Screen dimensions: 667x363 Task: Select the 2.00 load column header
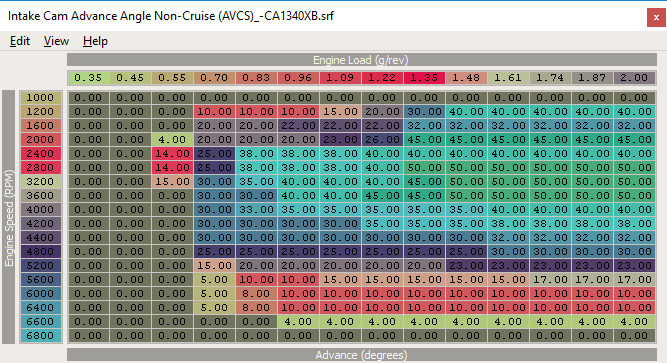(x=634, y=78)
